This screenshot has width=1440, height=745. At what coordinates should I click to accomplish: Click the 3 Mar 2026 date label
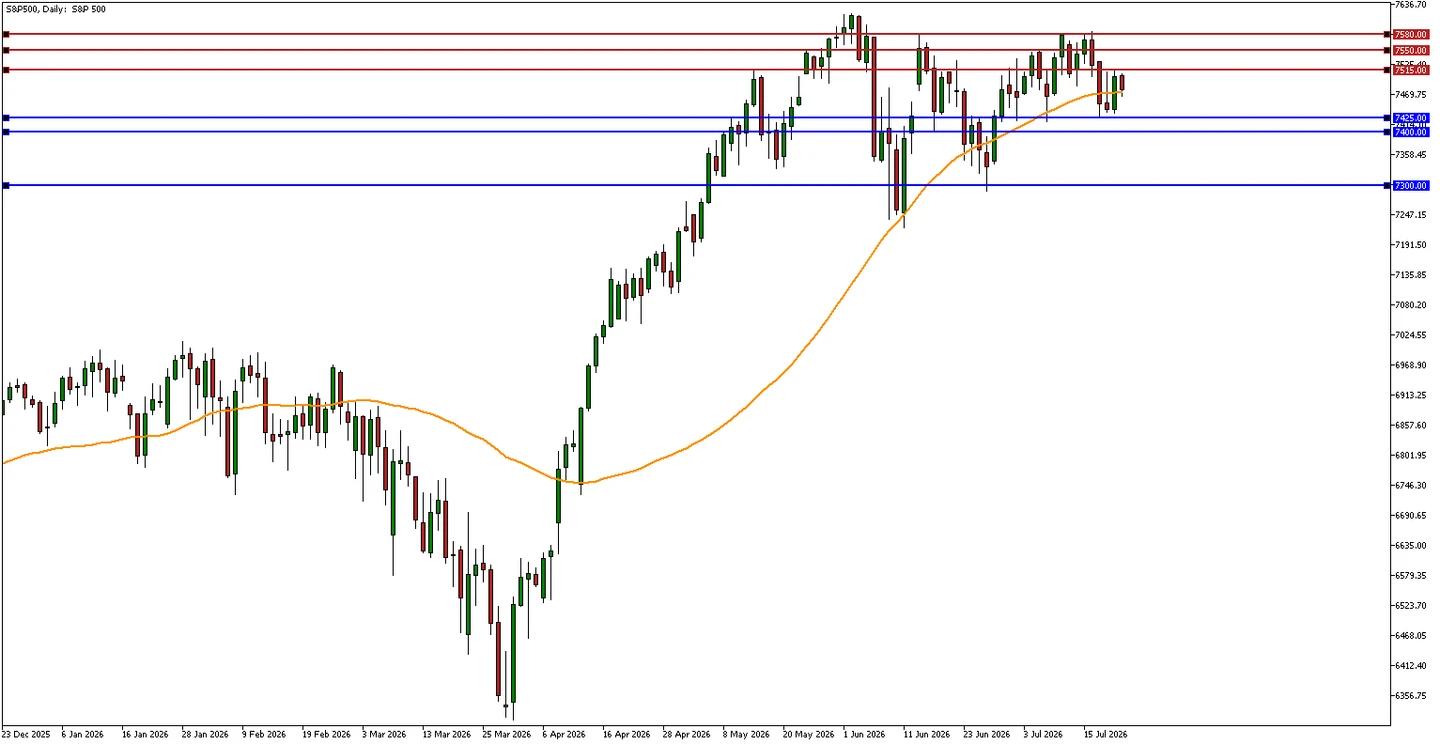[x=384, y=733]
